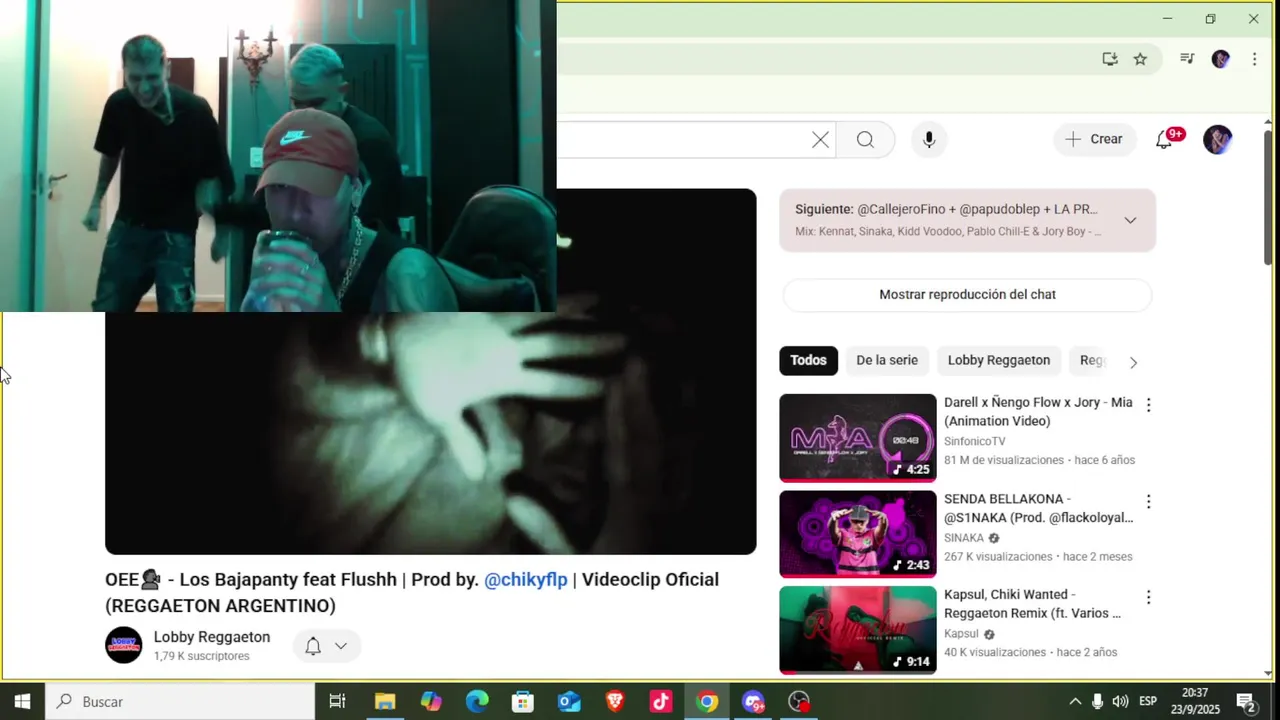Click the install app icon in address bar
Viewport: 1280px width, 720px height.
click(x=1109, y=59)
